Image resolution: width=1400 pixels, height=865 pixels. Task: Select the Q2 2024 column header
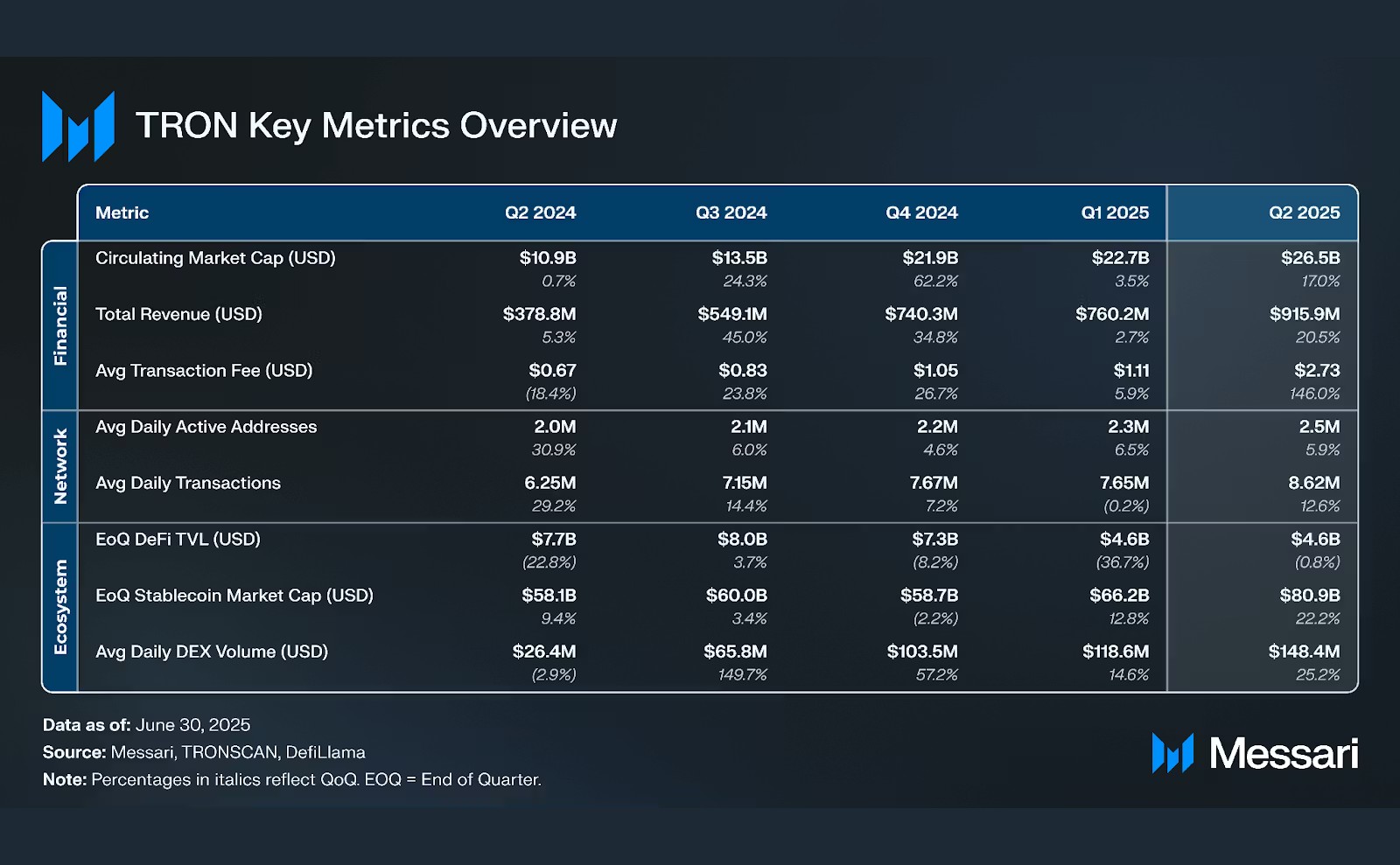540,213
